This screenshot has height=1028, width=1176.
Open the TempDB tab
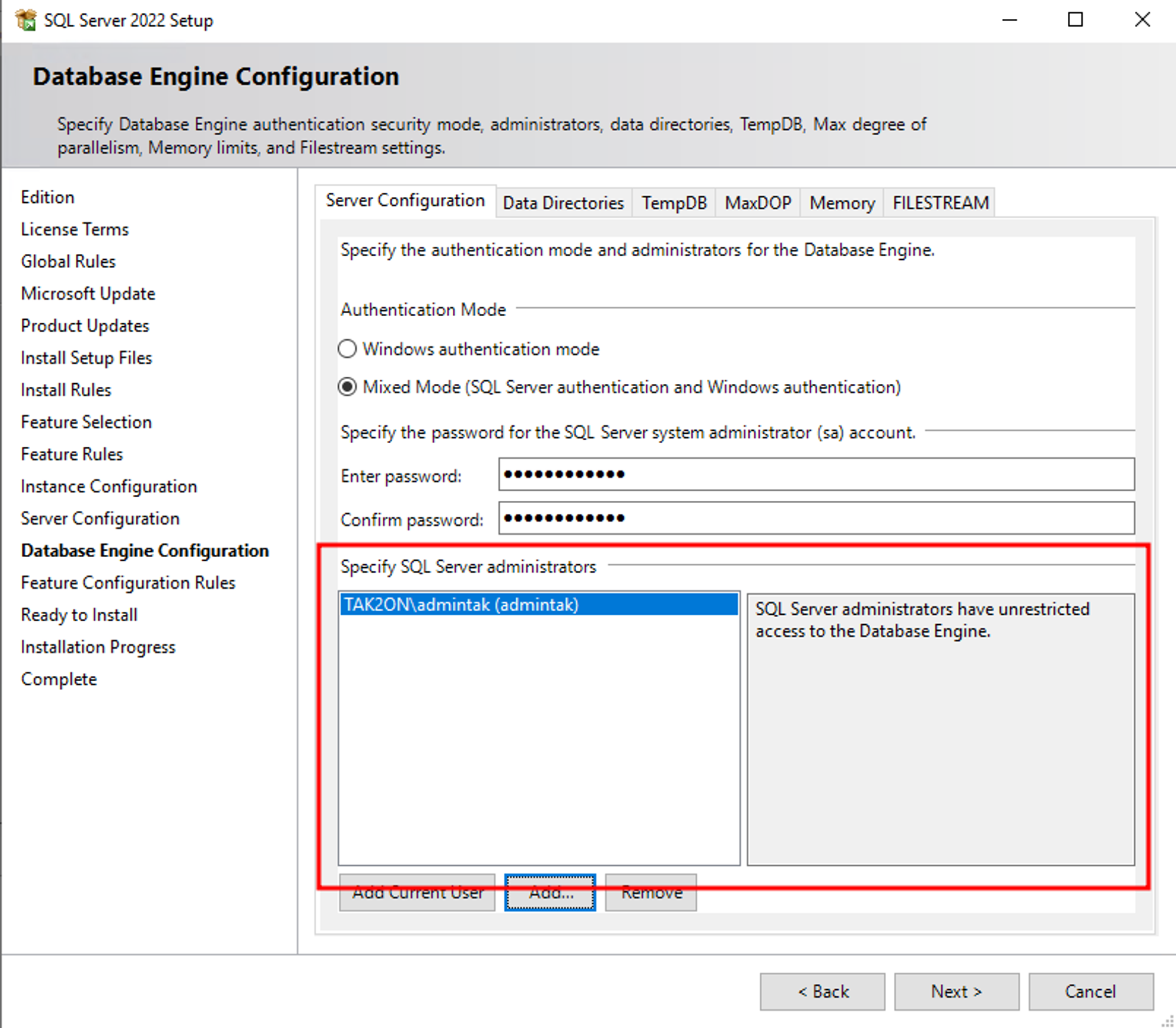(674, 203)
